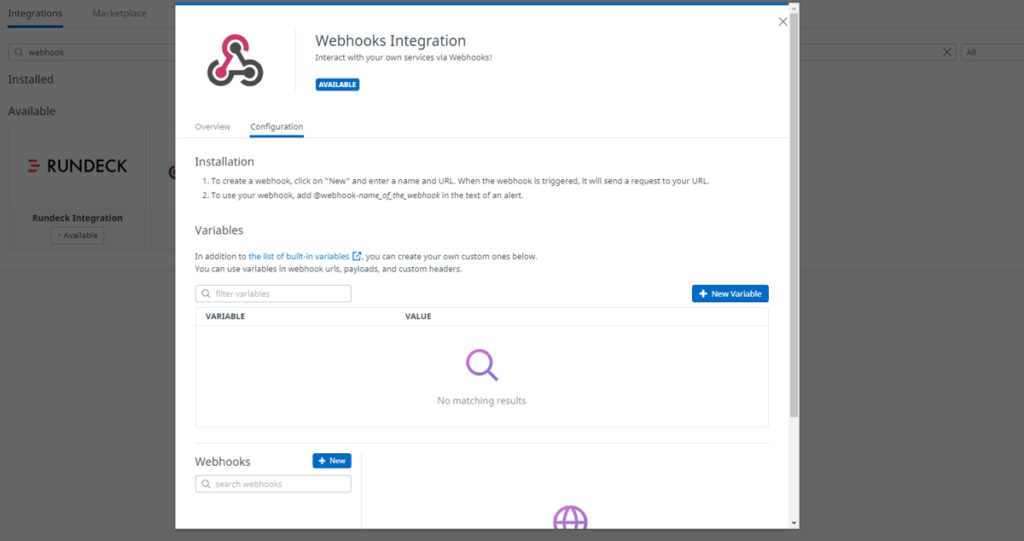The height and width of the screenshot is (541, 1024).
Task: Click the Installed section heading
Action: tap(31, 79)
